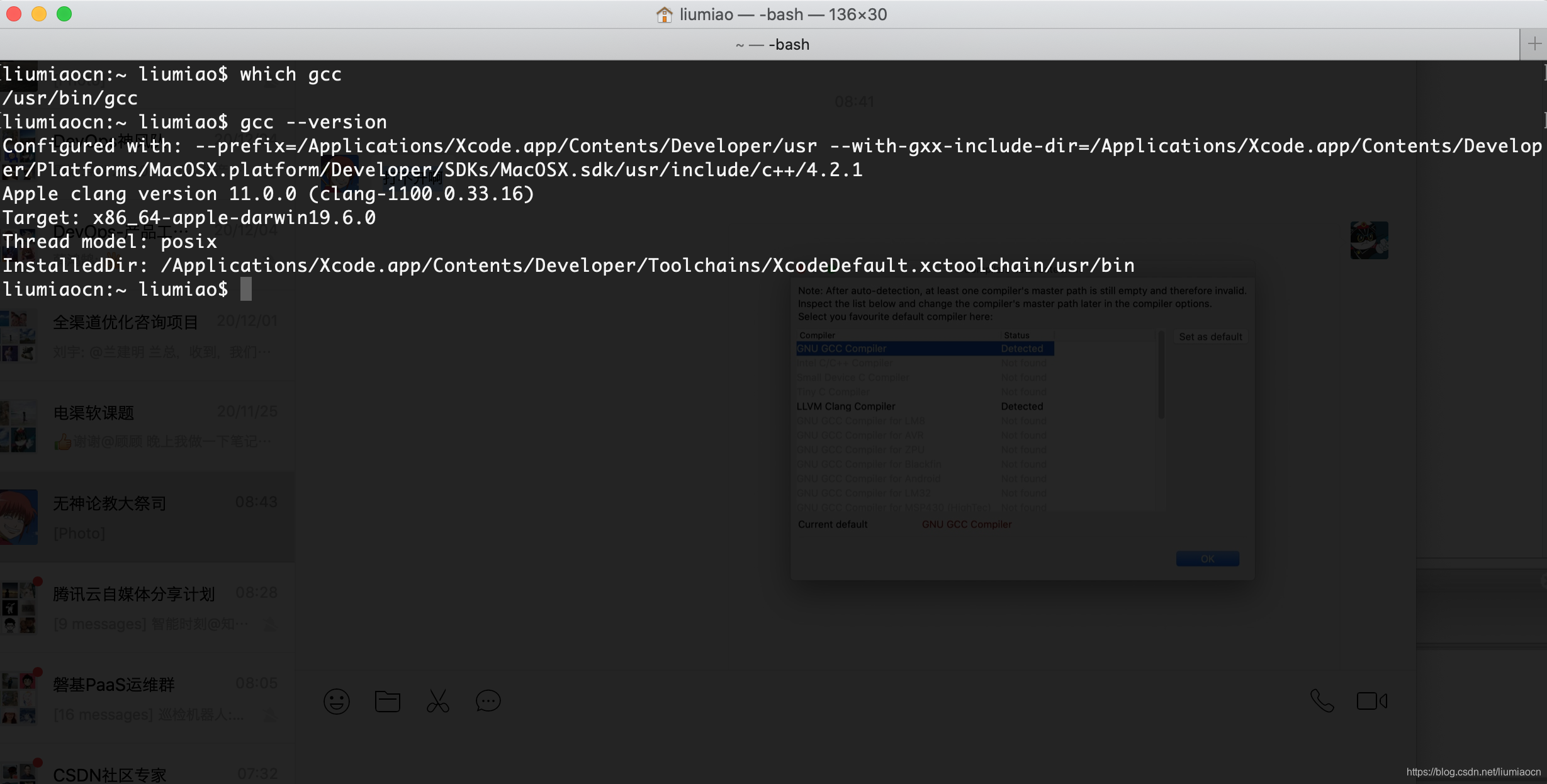Image resolution: width=1547 pixels, height=784 pixels.
Task: Select GNU GCC Compiler for ZPU row
Action: coord(925,450)
